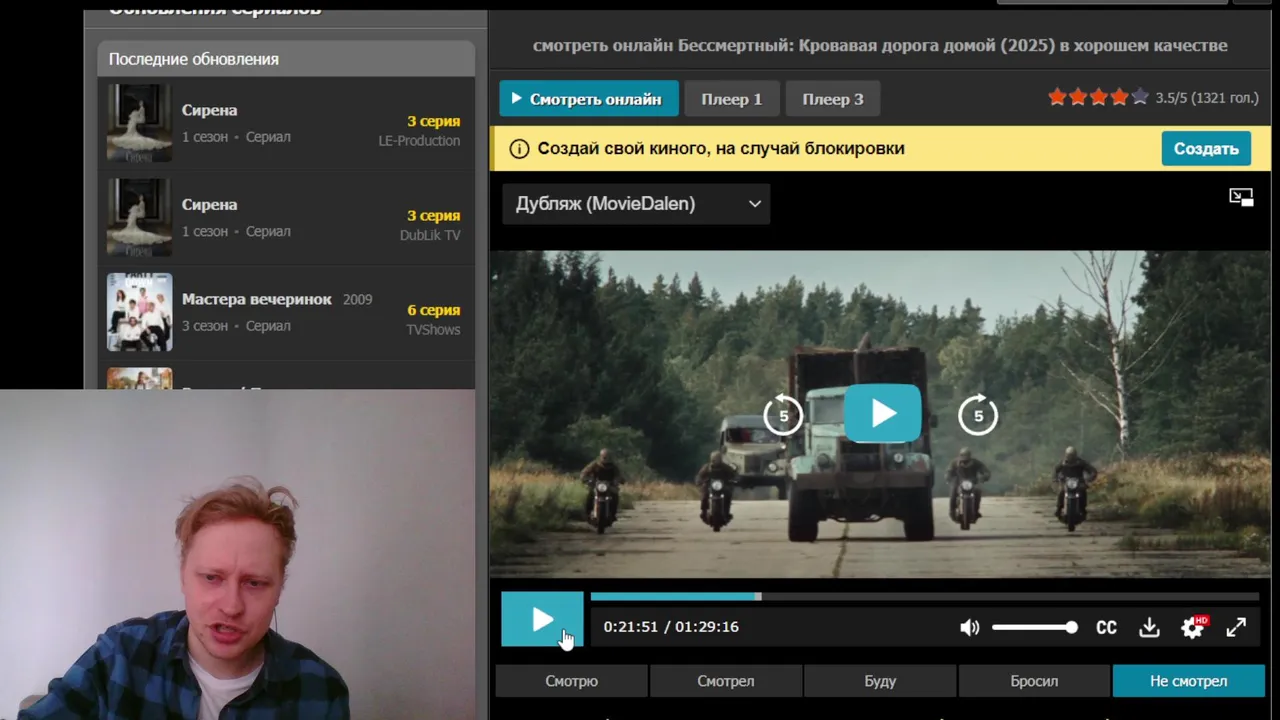Enter fullscreen mode in player
This screenshot has height=720, width=1280.
tap(1236, 627)
